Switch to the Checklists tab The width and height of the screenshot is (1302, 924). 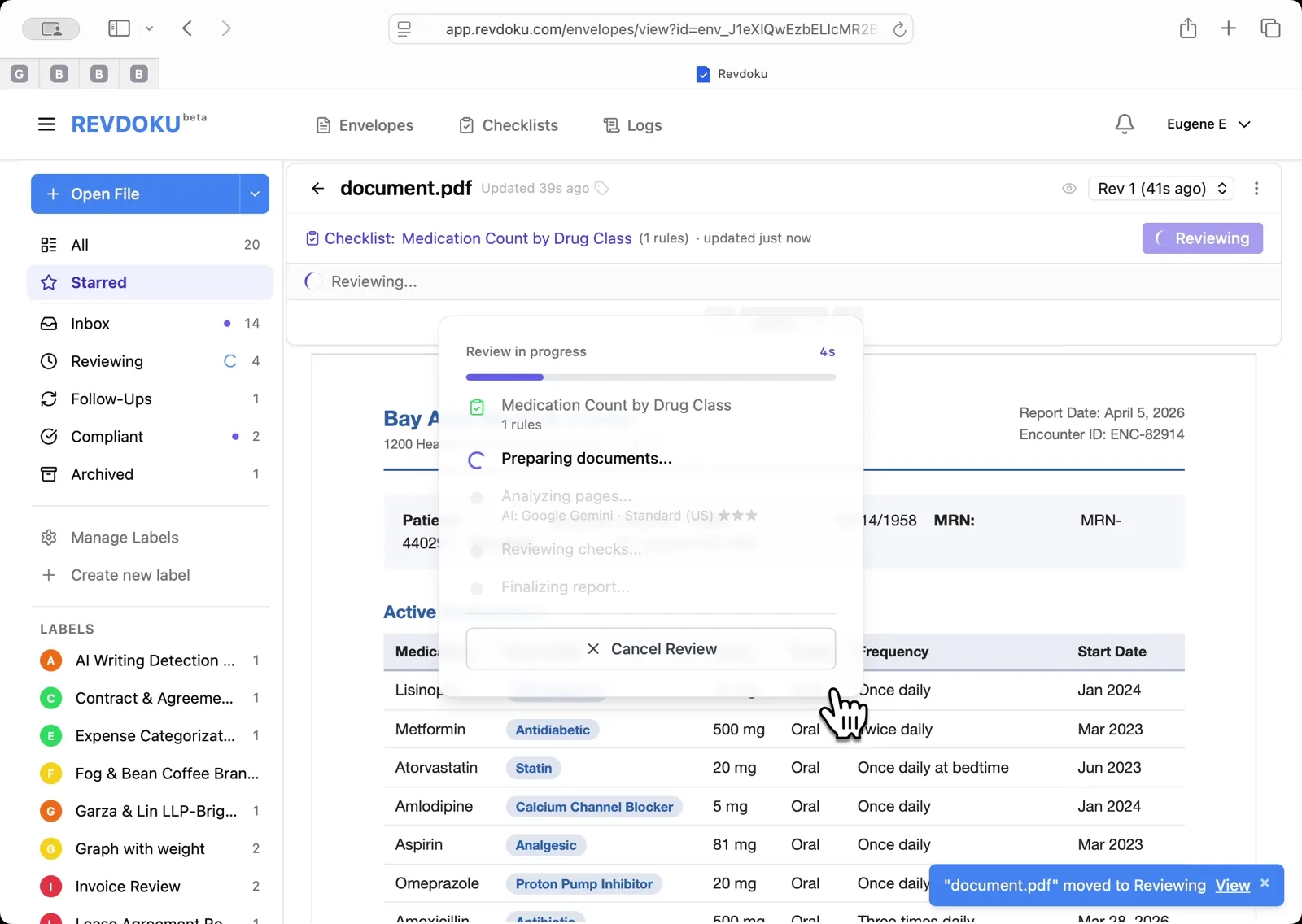[x=509, y=125]
